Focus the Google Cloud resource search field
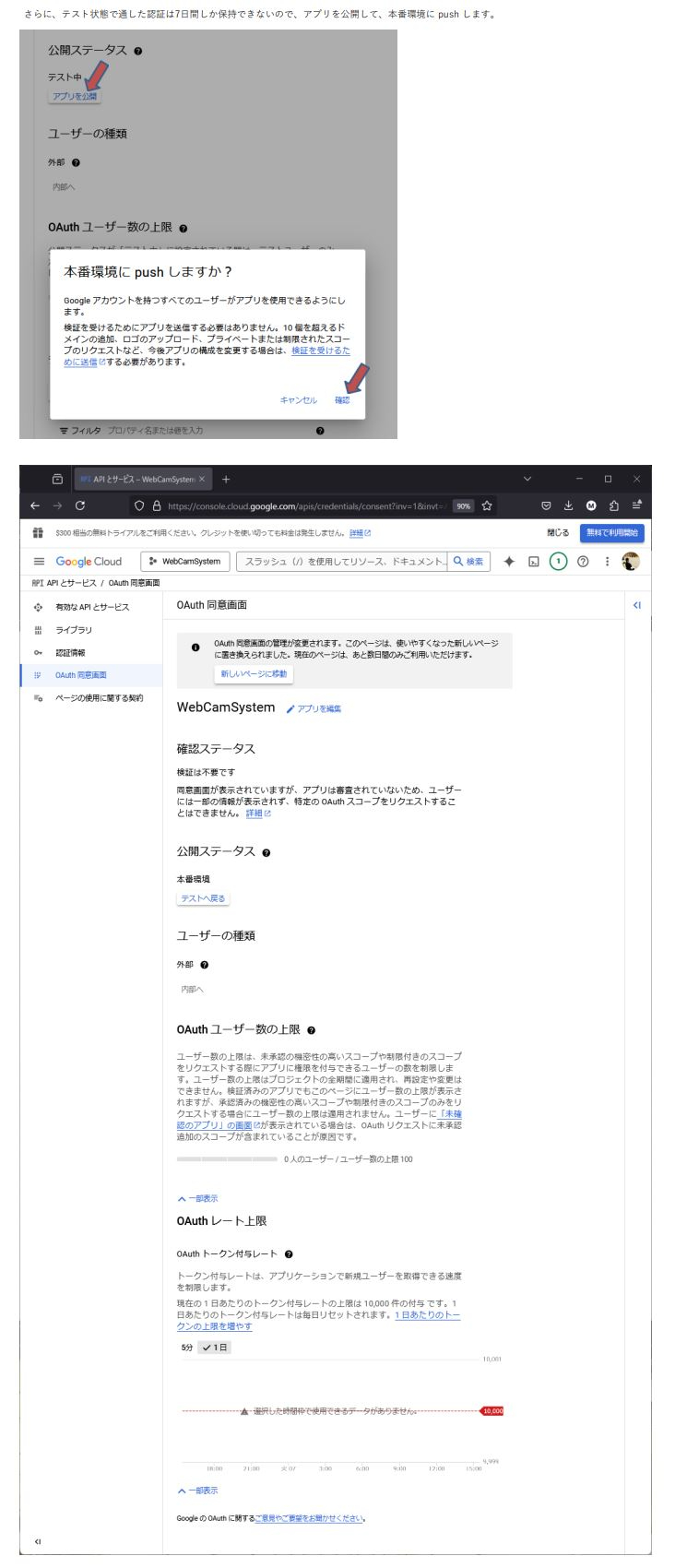 342,562
